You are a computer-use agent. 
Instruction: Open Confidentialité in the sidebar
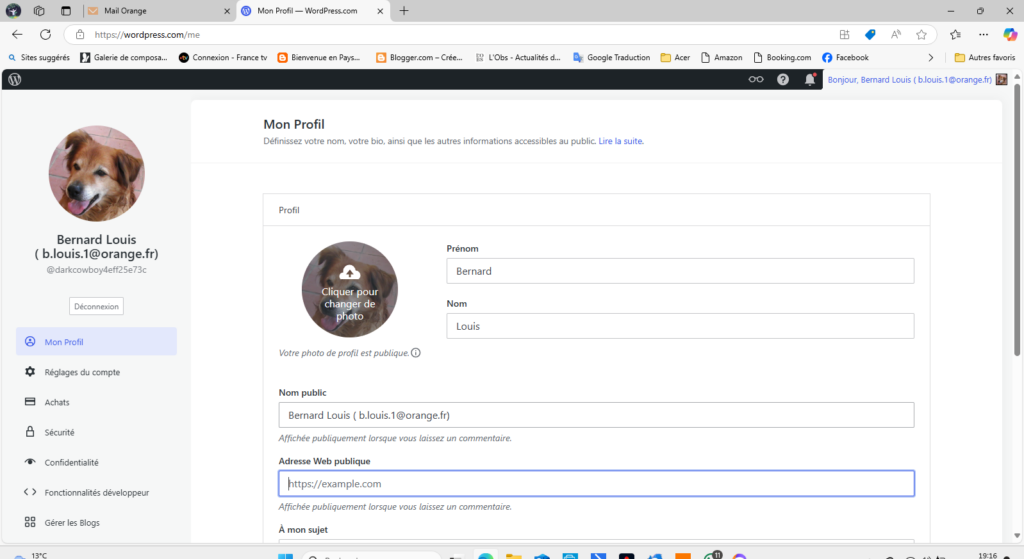[x=71, y=462]
